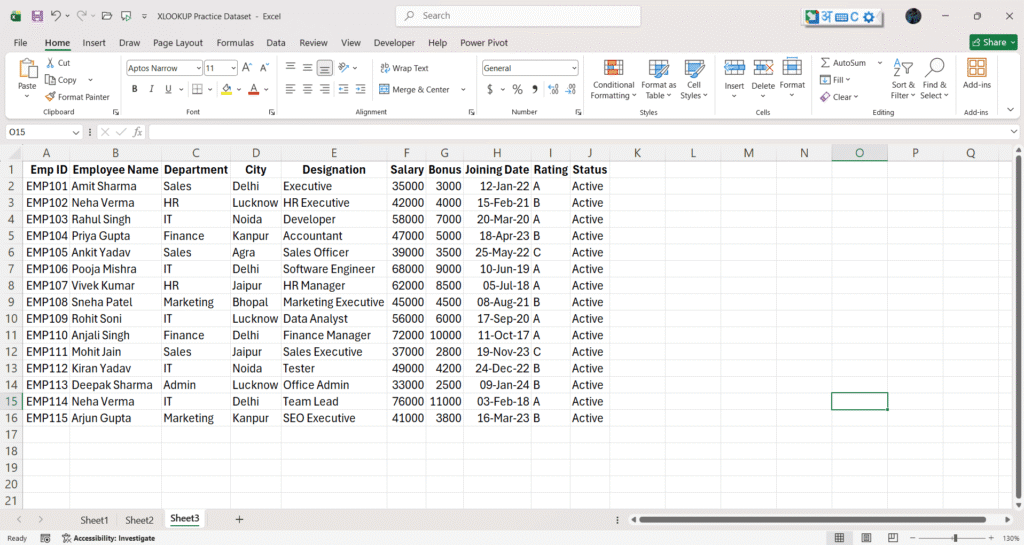
Task: Toggle Italic formatting
Action: pos(152,89)
